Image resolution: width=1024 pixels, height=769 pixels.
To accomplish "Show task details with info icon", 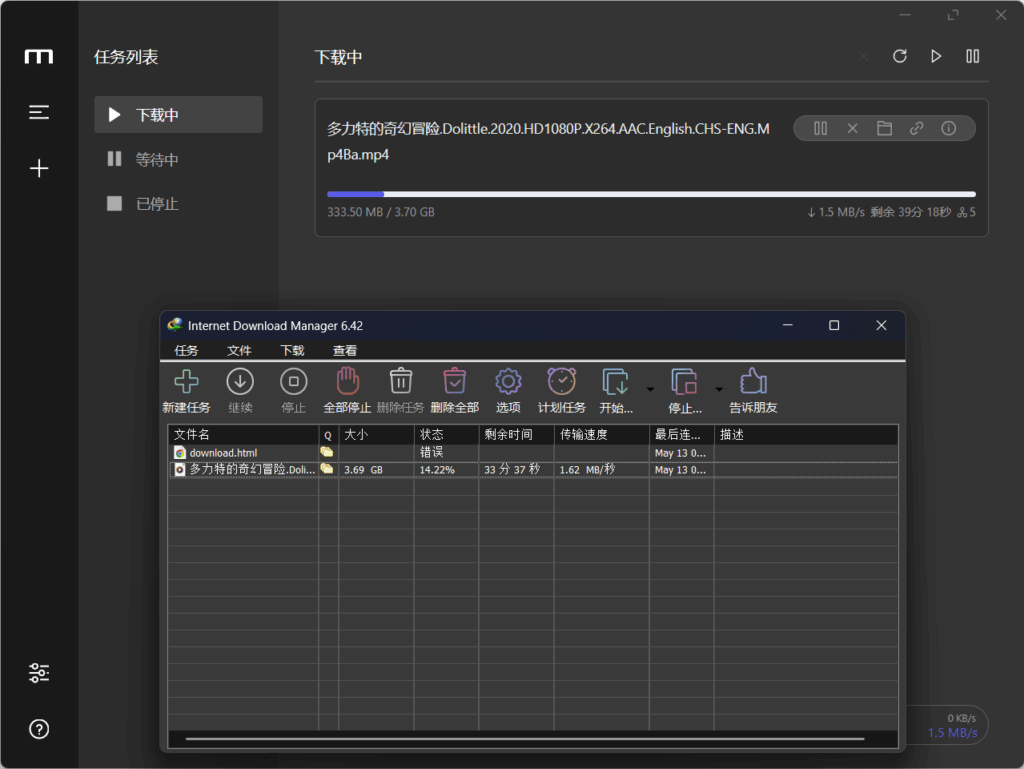I will point(949,128).
